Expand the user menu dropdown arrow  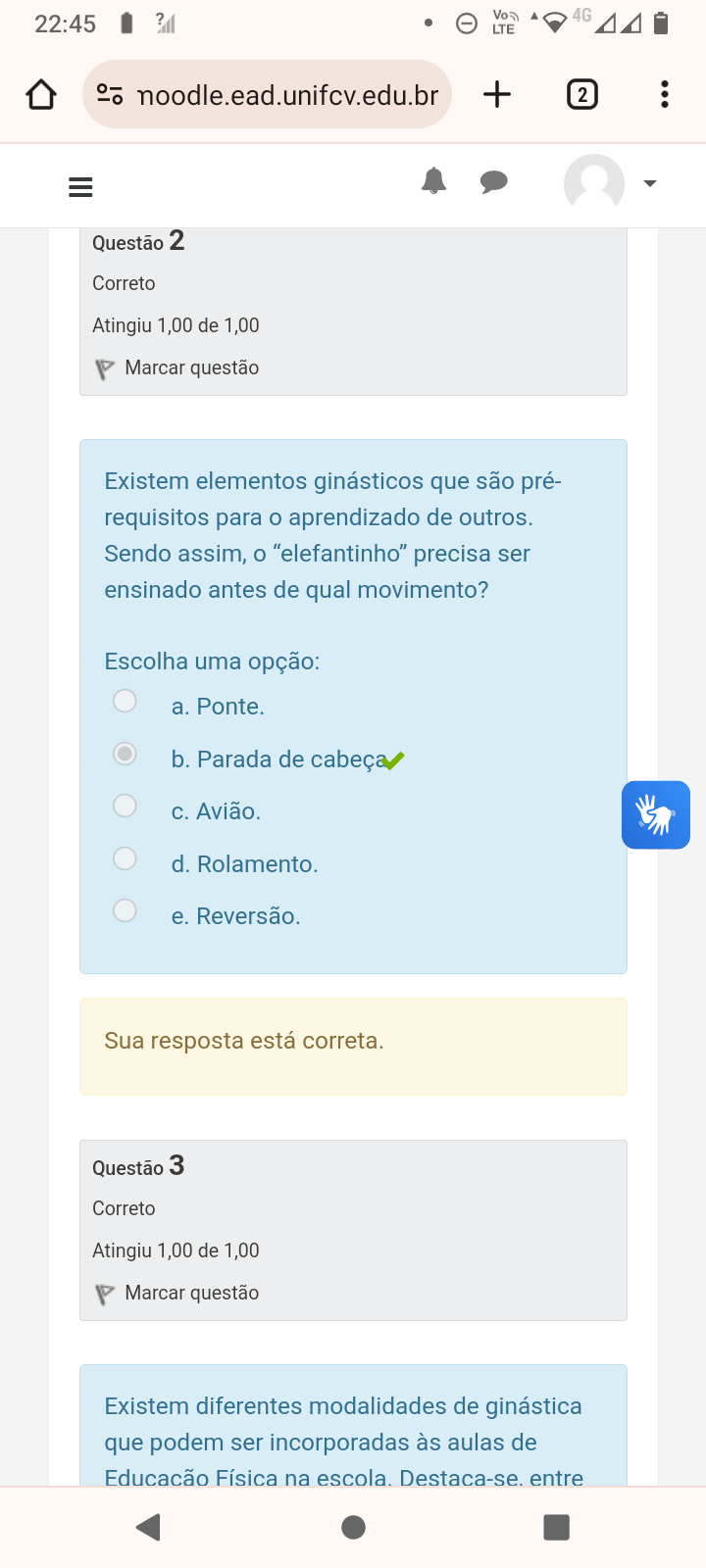[649, 183]
